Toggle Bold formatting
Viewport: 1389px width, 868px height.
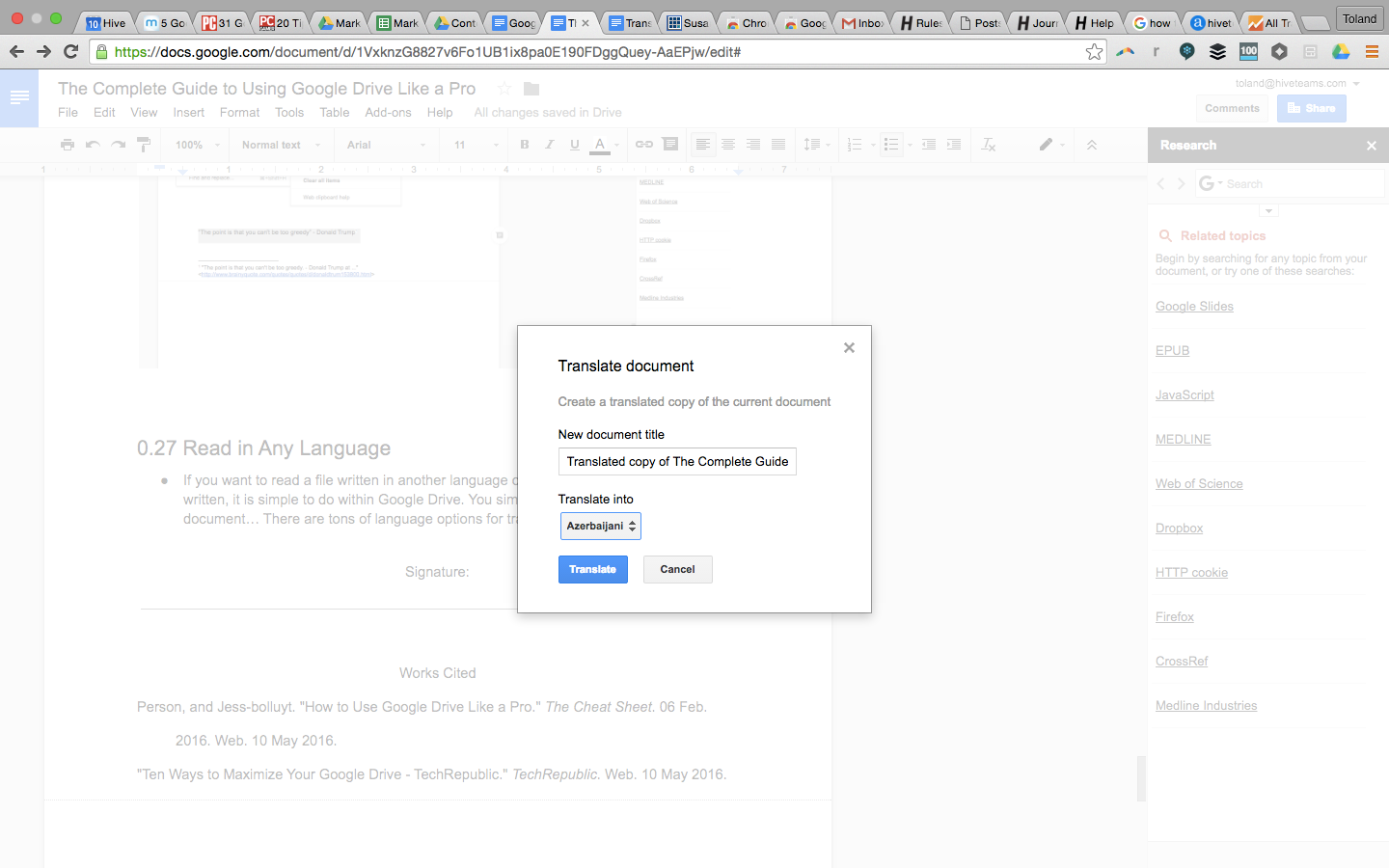(525, 145)
